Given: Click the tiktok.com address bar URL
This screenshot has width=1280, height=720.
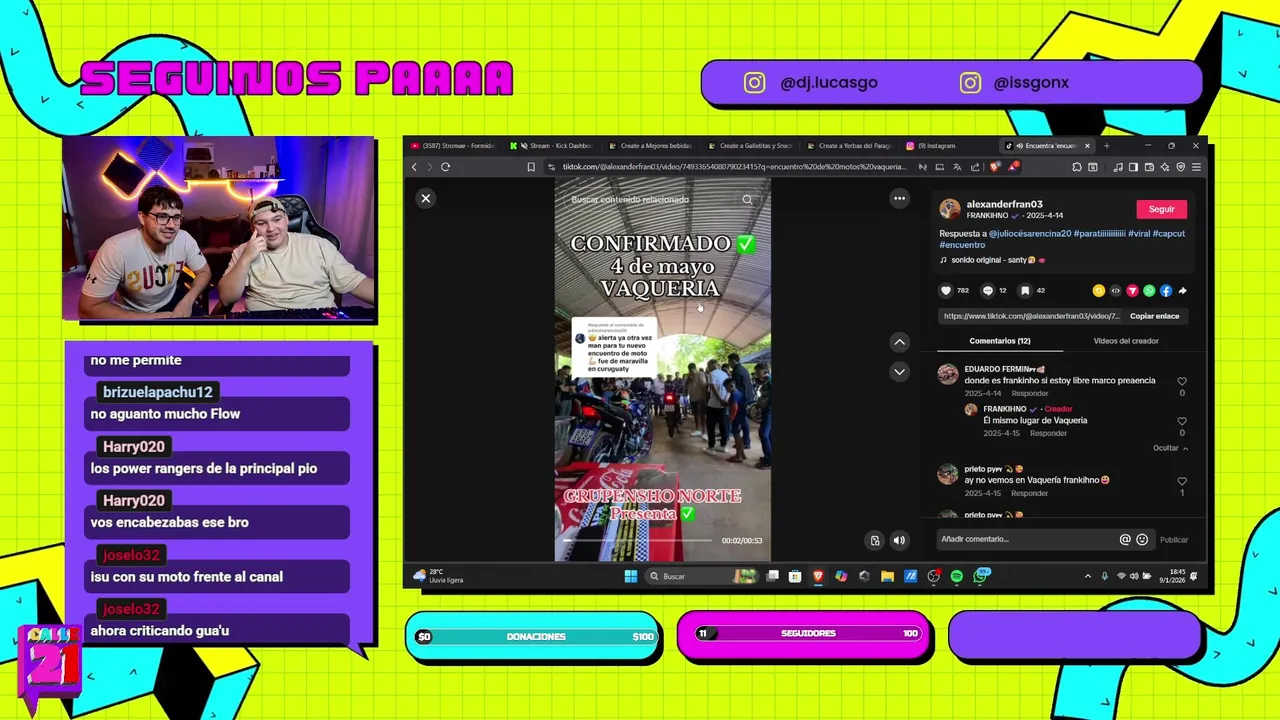Looking at the screenshot, I should coord(734,167).
